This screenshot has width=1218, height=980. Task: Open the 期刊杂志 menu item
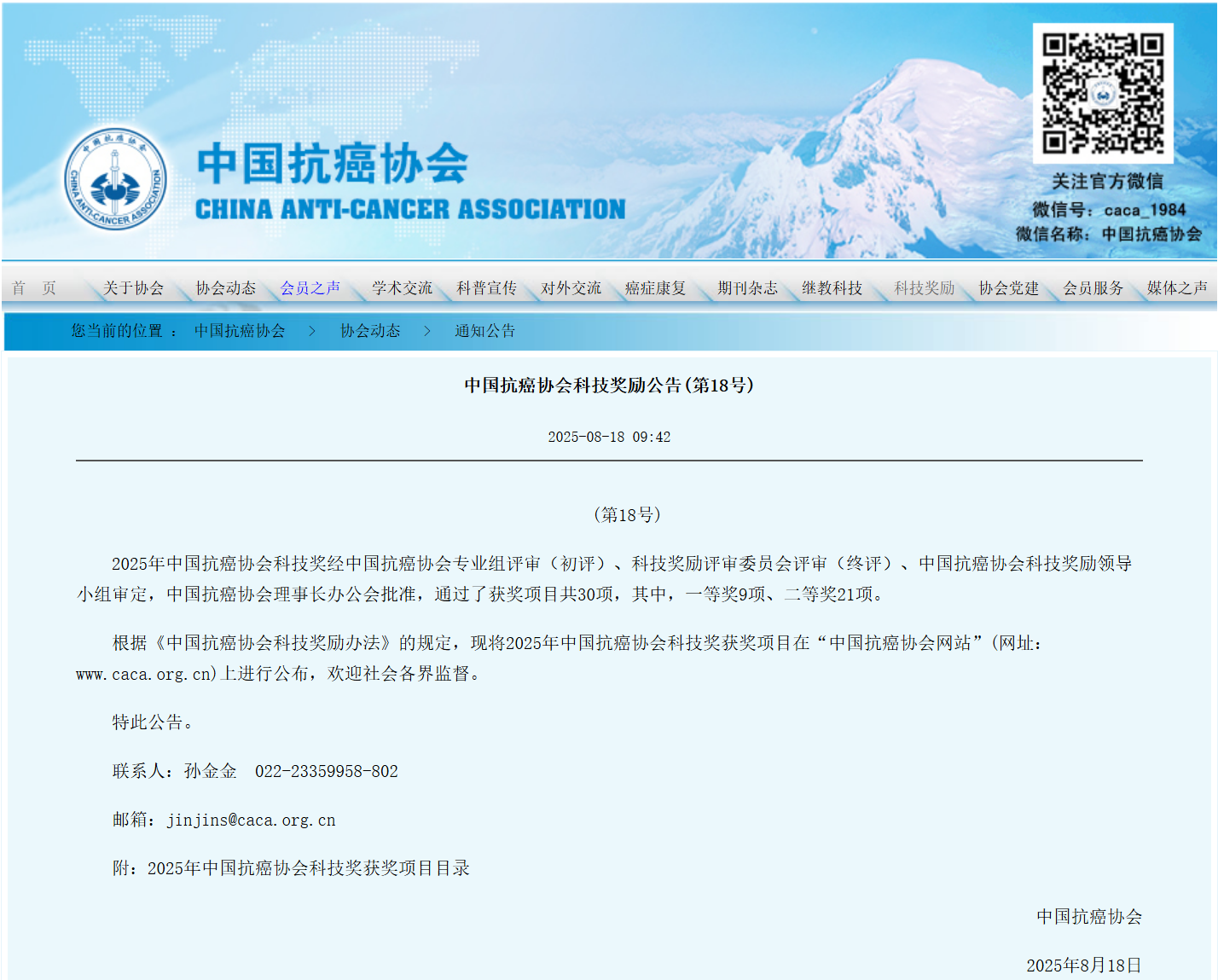[x=747, y=288]
